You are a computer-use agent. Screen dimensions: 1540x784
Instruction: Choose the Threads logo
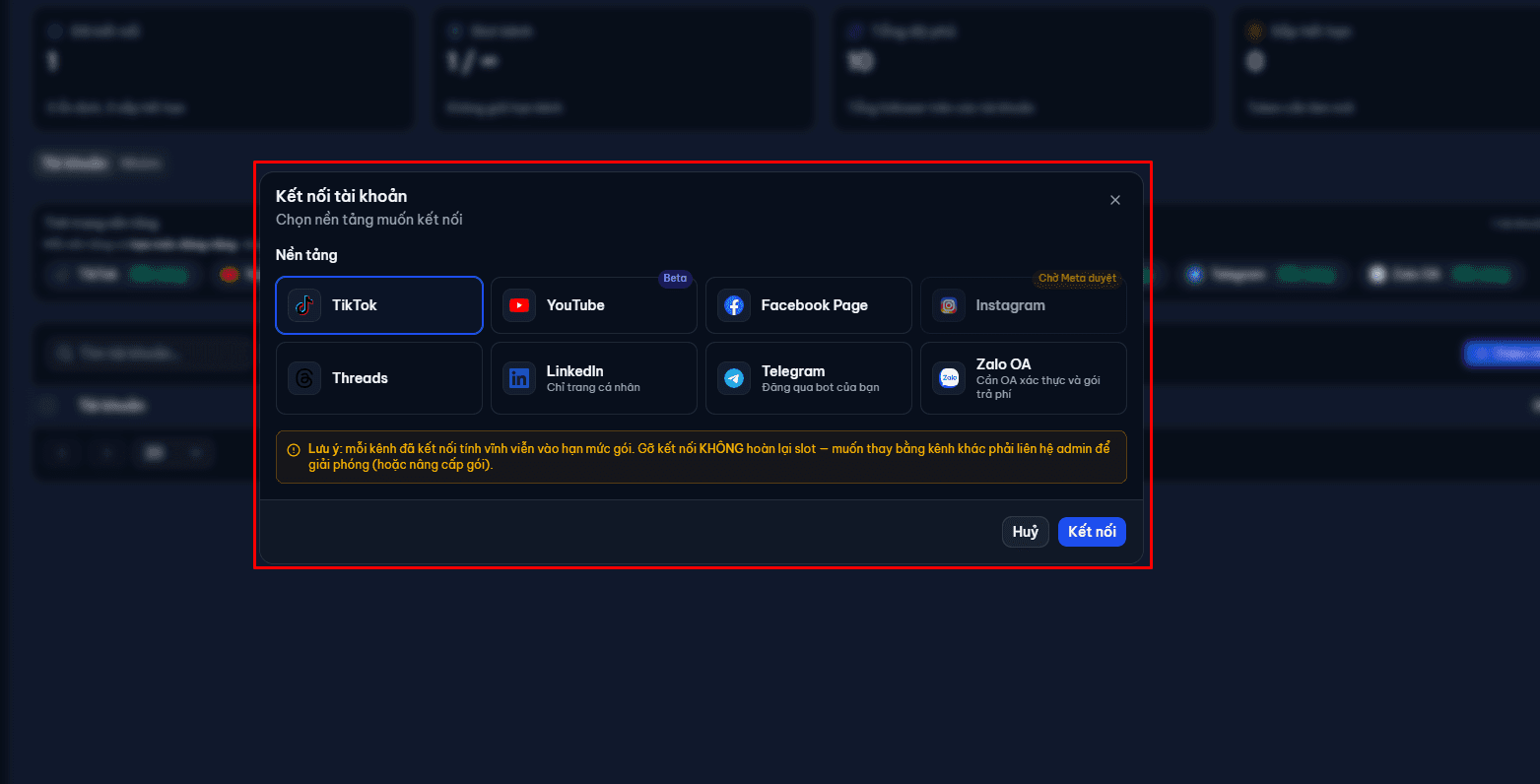[304, 378]
